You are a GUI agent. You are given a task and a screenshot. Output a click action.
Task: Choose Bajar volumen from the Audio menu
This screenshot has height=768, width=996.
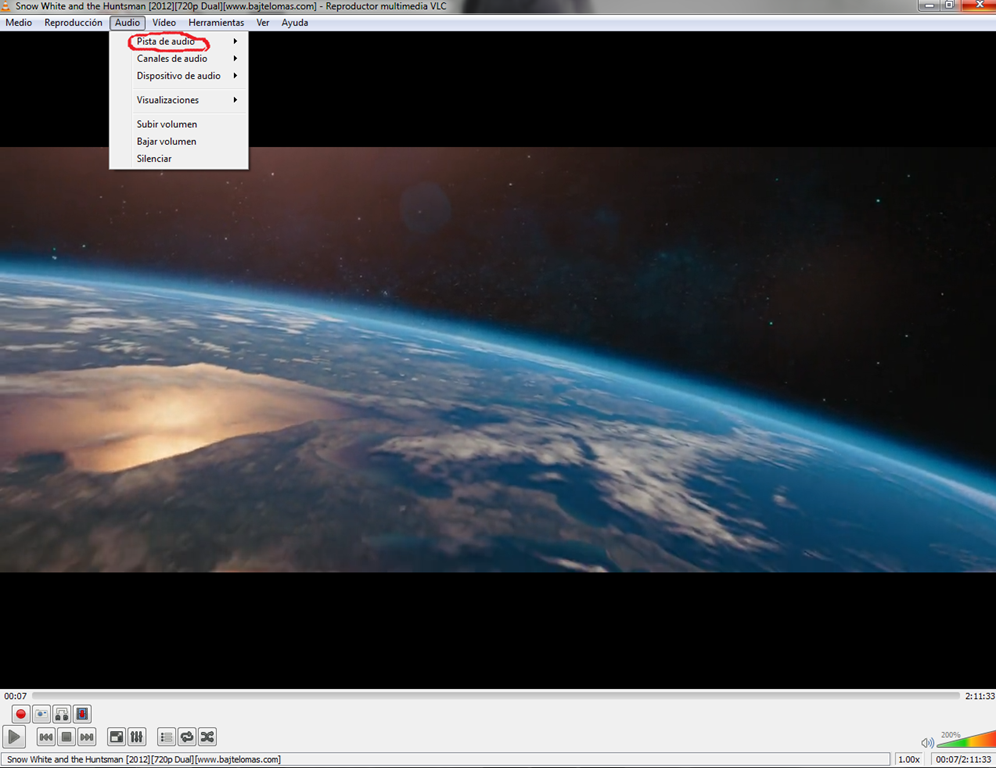coord(179,141)
